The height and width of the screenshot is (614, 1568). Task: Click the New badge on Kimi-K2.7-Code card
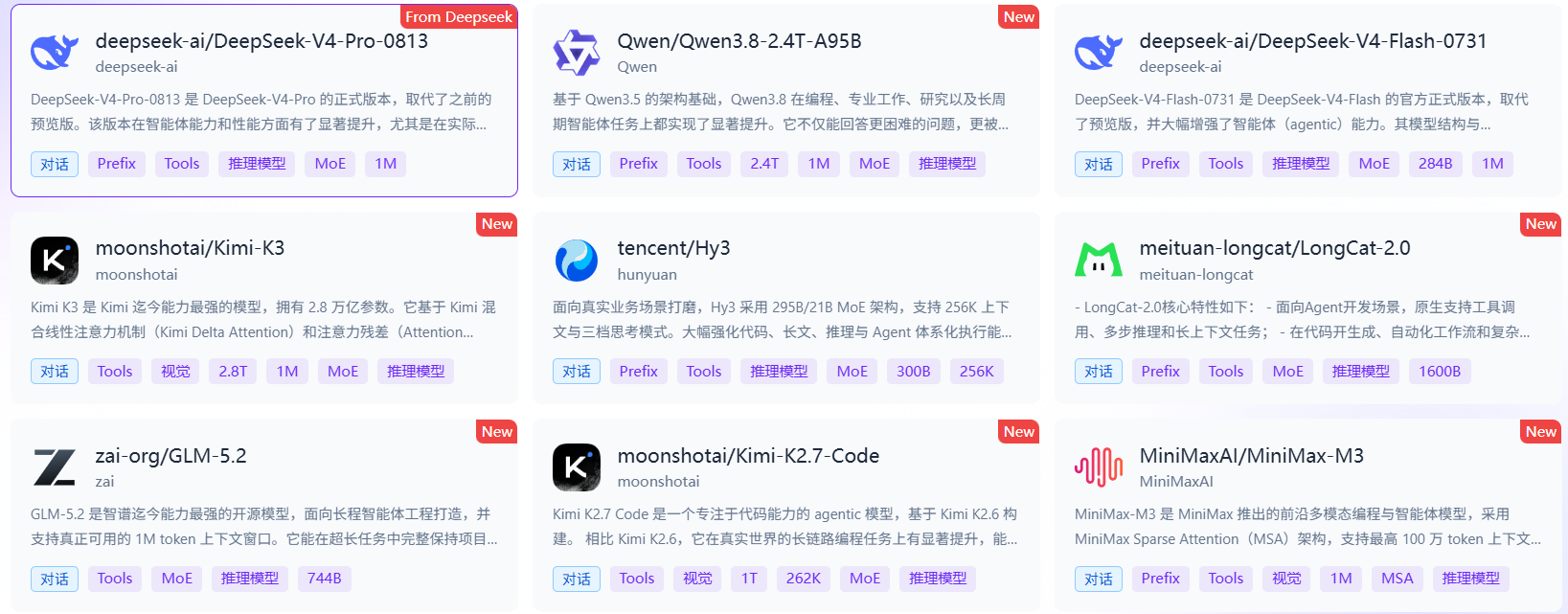[x=1019, y=431]
